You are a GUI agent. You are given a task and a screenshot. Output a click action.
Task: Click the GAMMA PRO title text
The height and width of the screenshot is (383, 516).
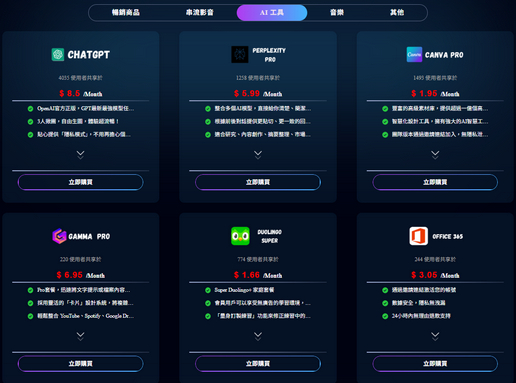coord(89,236)
